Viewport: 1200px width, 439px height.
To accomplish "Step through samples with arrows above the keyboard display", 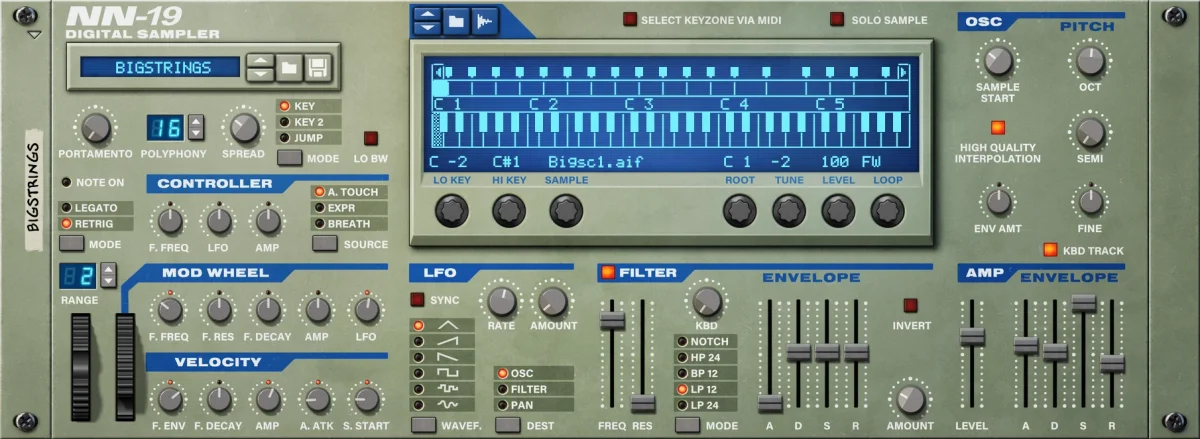I will [427, 20].
